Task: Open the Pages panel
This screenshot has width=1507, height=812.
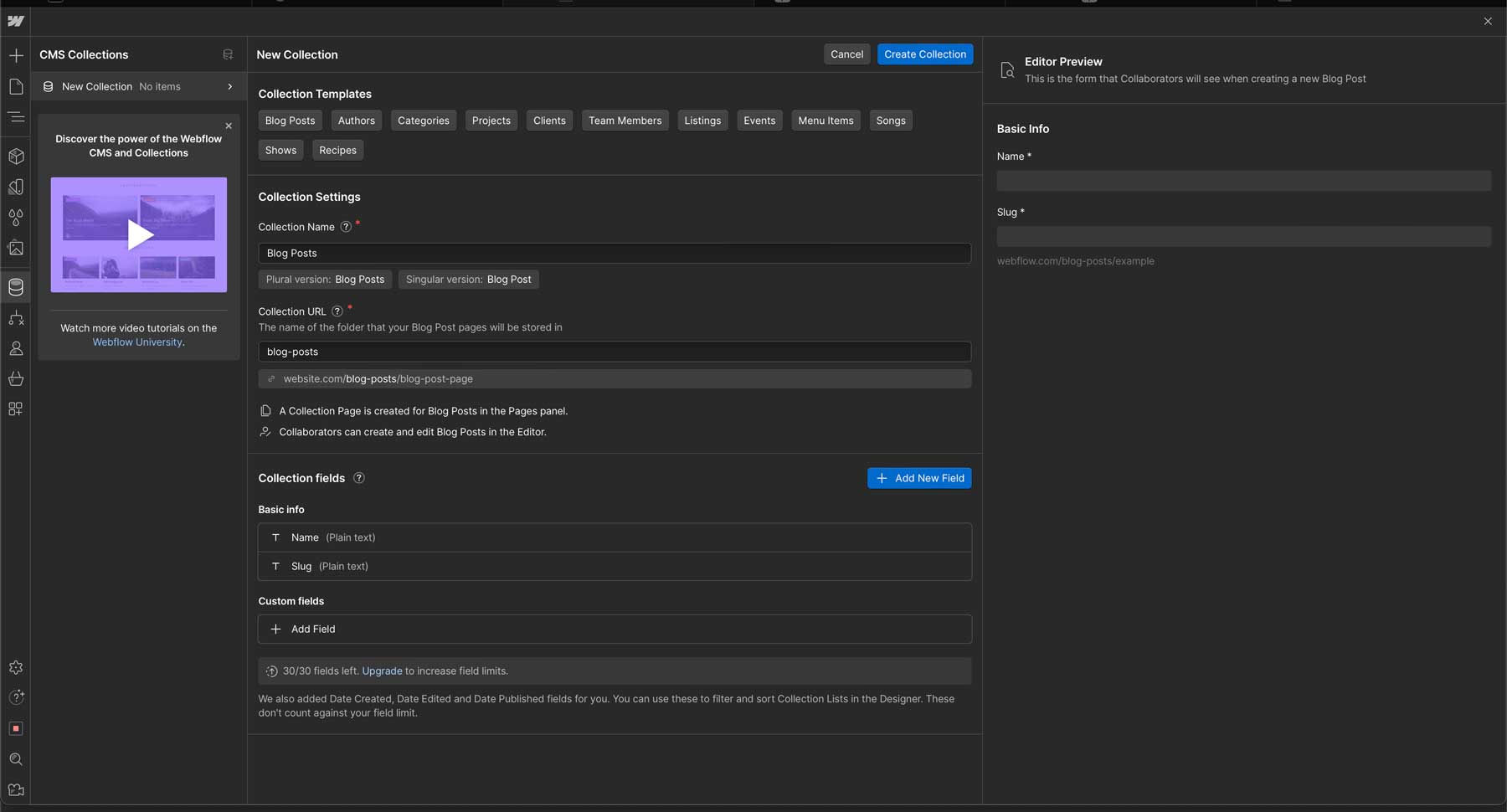Action: coord(16,86)
